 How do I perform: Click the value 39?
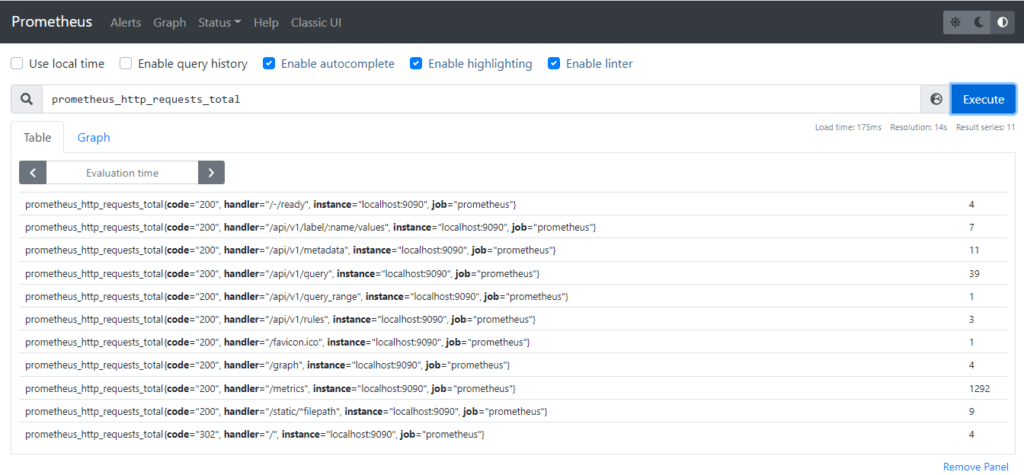pyautogui.click(x=974, y=273)
